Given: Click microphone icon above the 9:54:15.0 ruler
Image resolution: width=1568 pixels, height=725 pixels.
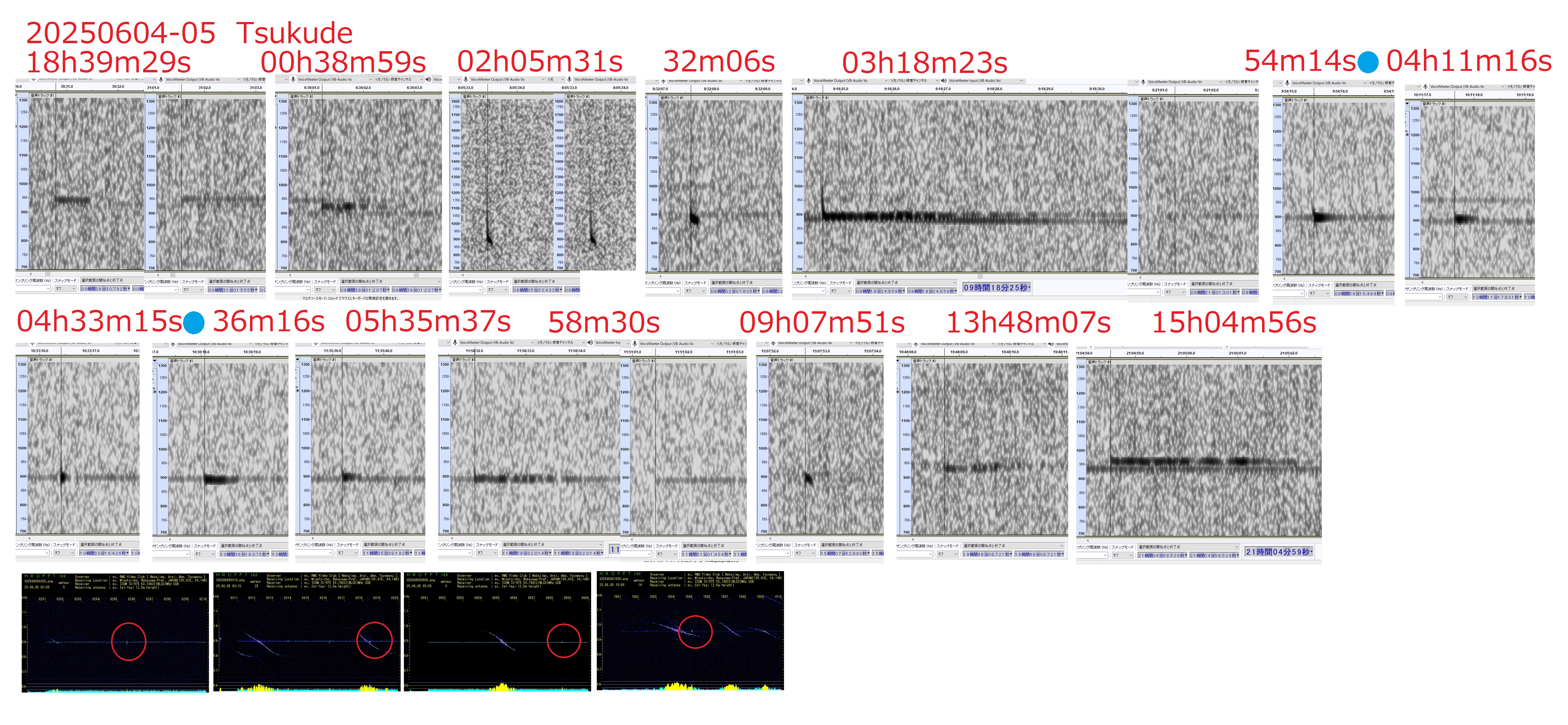Looking at the screenshot, I should (1287, 83).
